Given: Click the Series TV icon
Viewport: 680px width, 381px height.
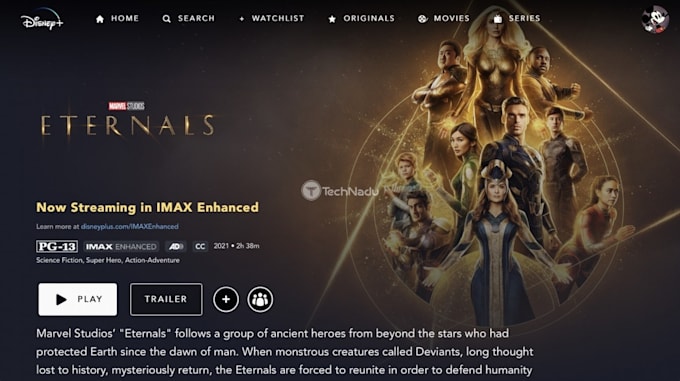Looking at the screenshot, I should tap(498, 18).
